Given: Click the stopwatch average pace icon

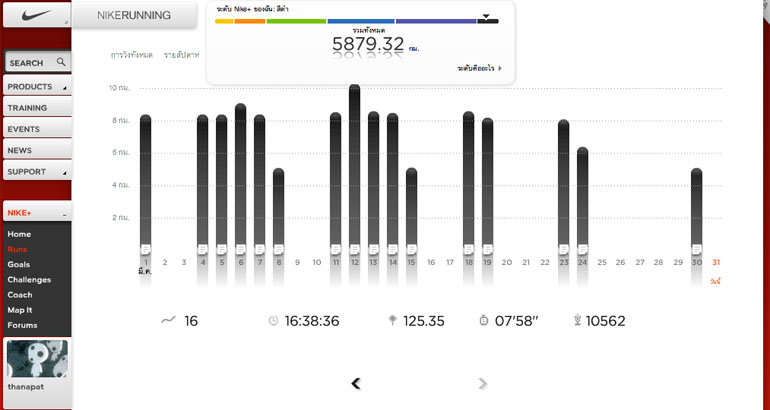Looking at the screenshot, I should coord(483,321).
